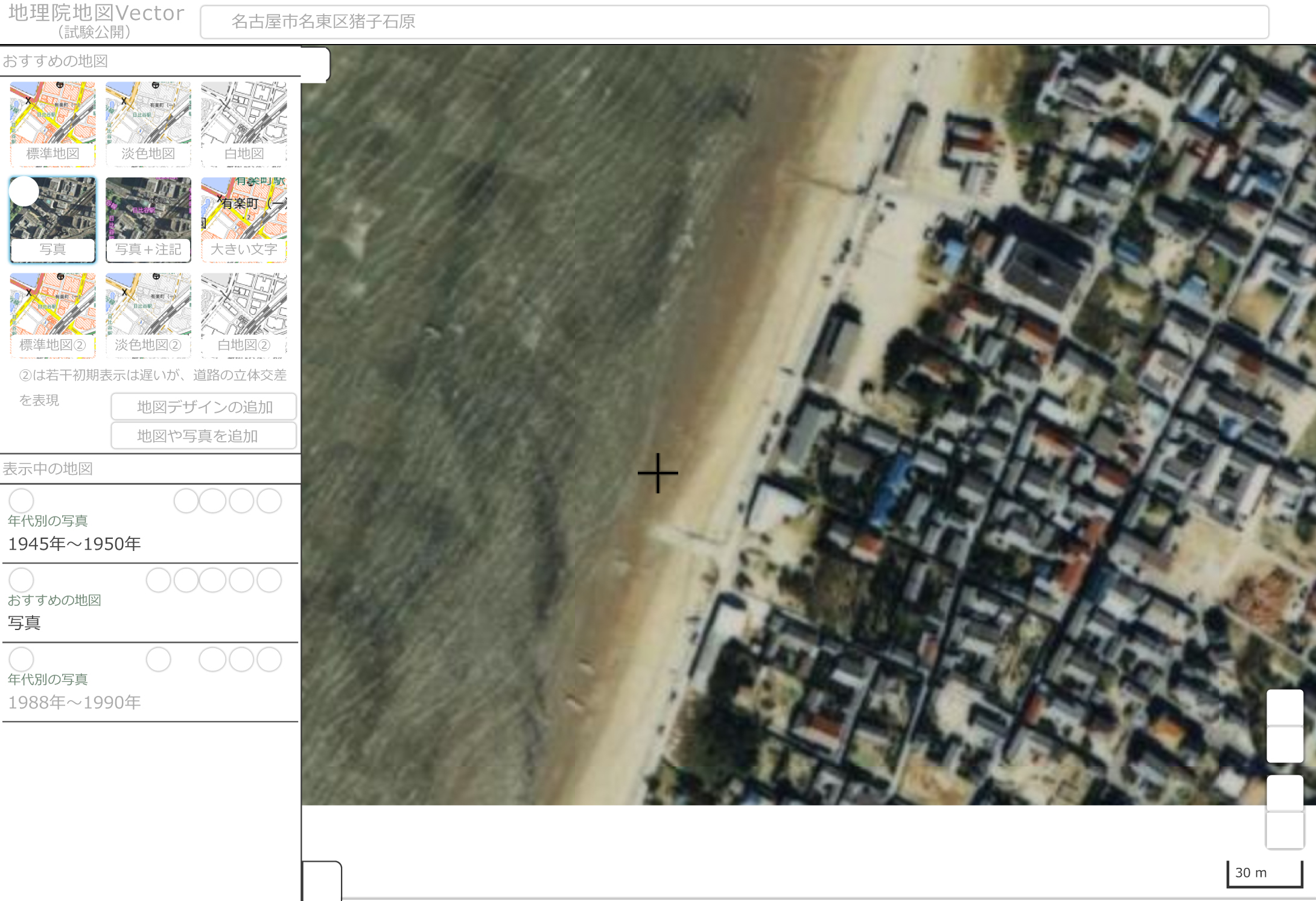Click the lower button of the bottom map control pair
The width and height of the screenshot is (1316, 901).
click(1285, 830)
